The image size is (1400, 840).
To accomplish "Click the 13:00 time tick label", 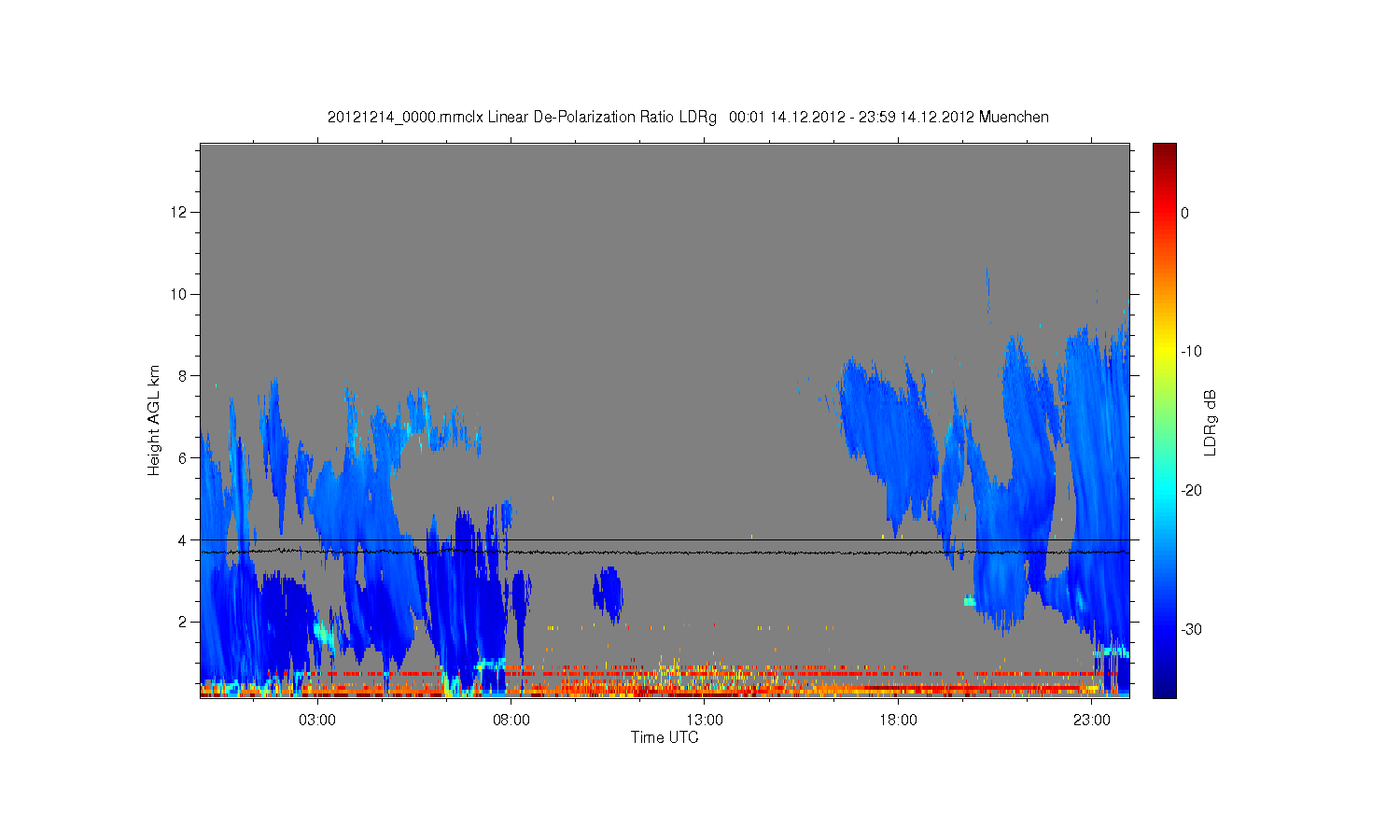I will [705, 721].
